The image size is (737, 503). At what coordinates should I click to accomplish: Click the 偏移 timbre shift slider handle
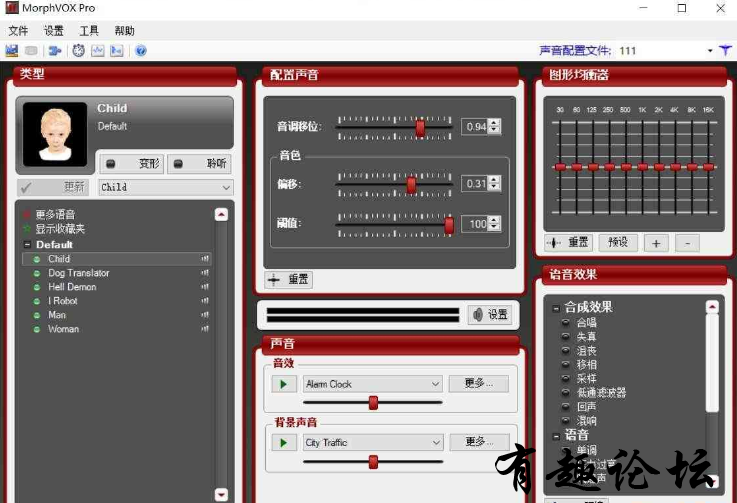tap(411, 185)
